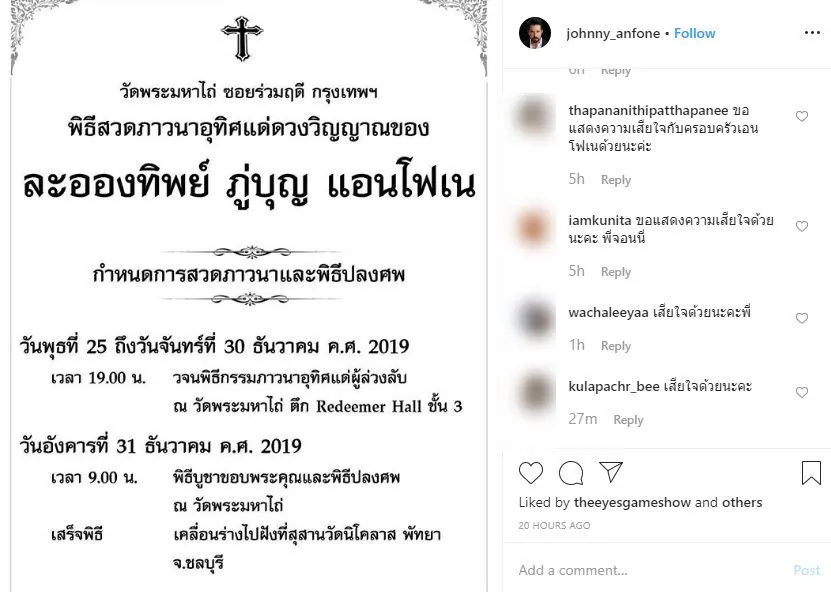Open the kulapachr_bee username link

614,386
